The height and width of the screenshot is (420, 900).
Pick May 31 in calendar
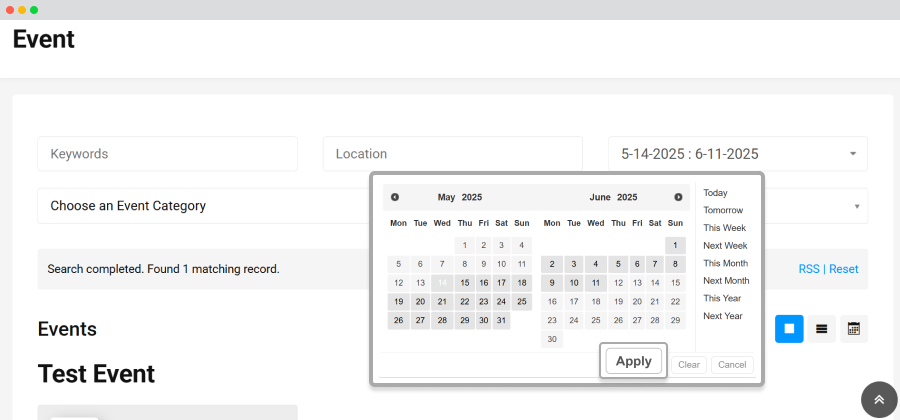point(501,320)
